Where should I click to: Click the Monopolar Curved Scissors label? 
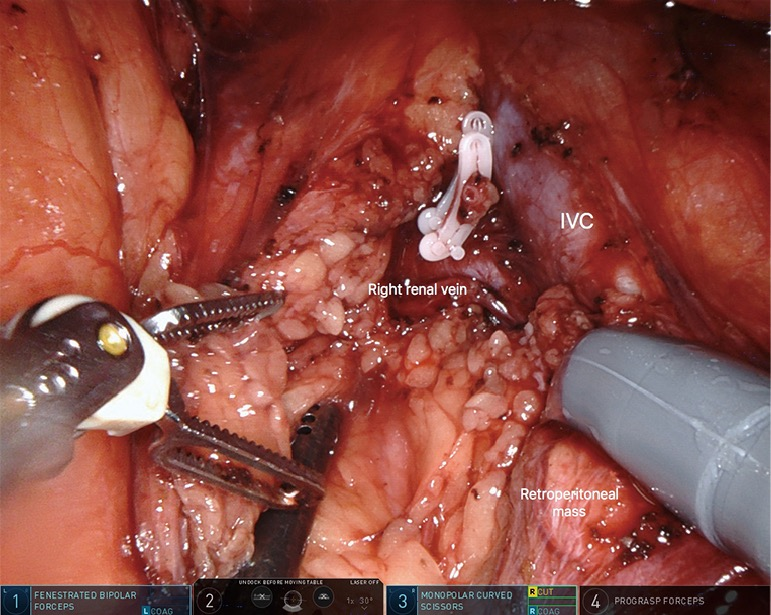coord(466,601)
